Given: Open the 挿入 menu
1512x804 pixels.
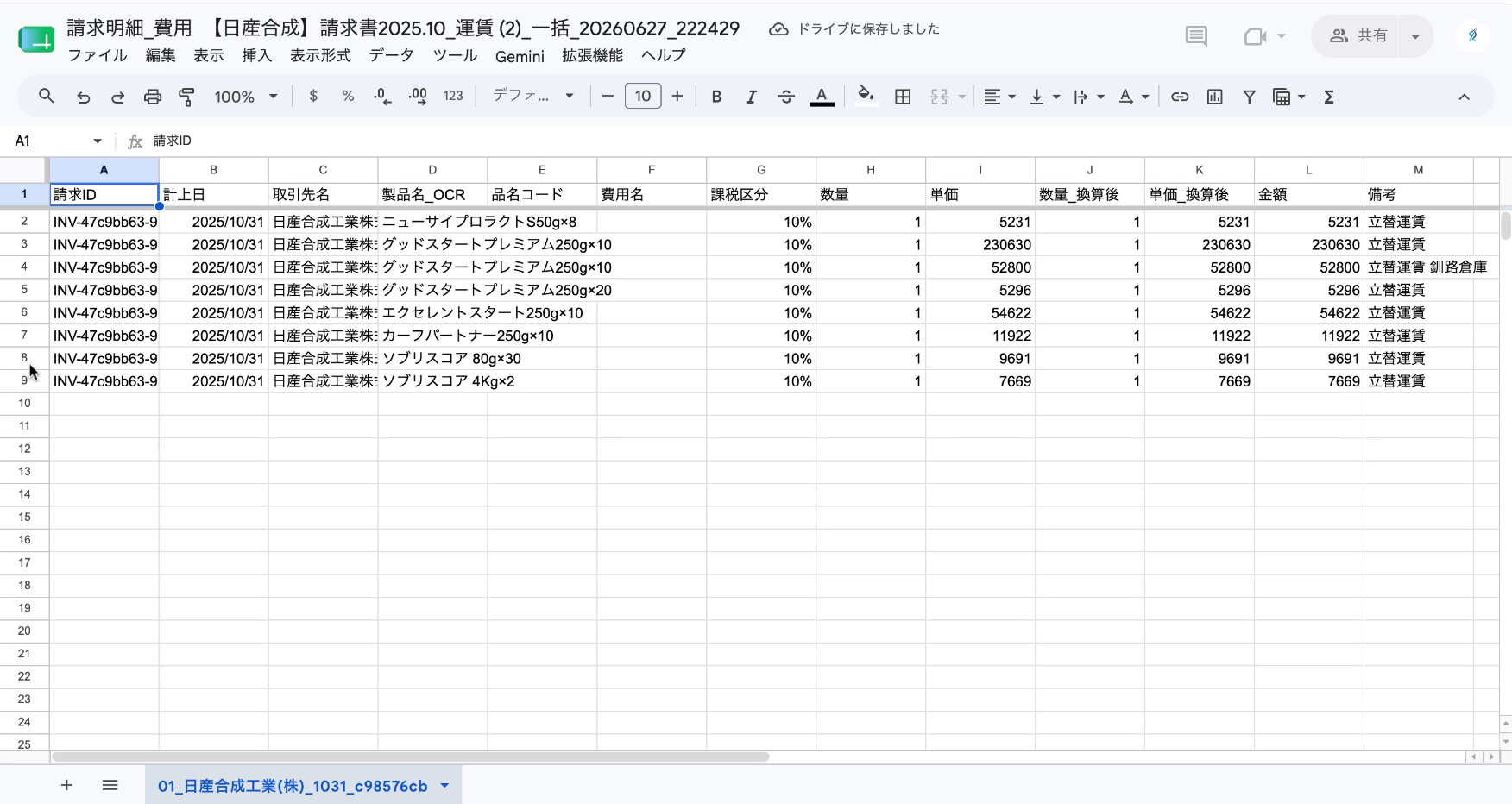Looking at the screenshot, I should click(256, 55).
